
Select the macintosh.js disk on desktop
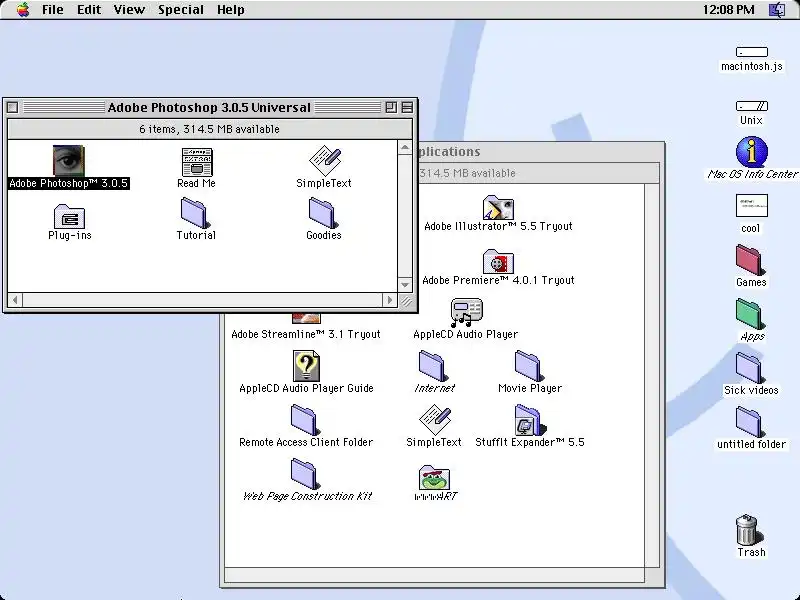(752, 52)
